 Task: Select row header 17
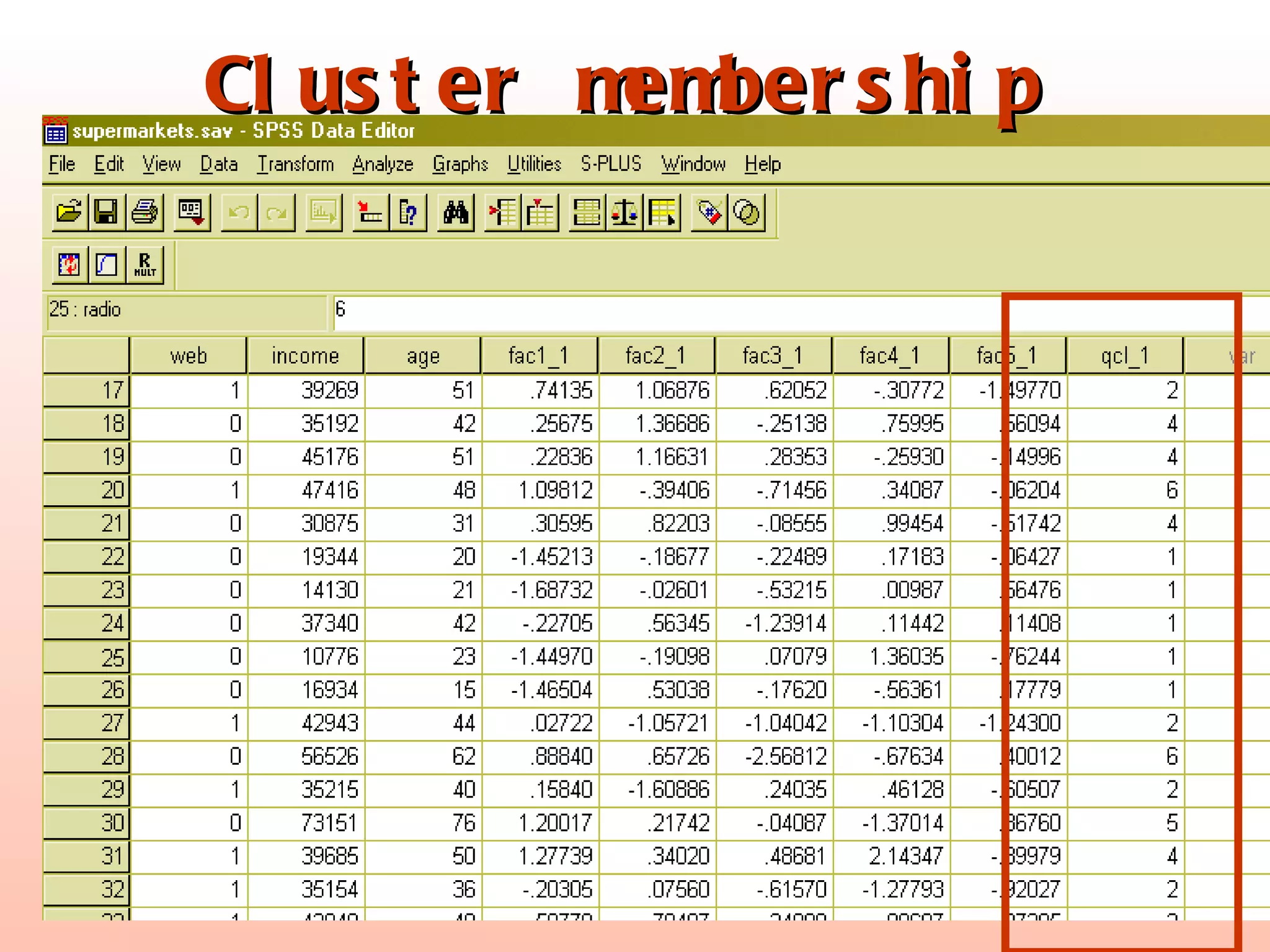coord(86,391)
